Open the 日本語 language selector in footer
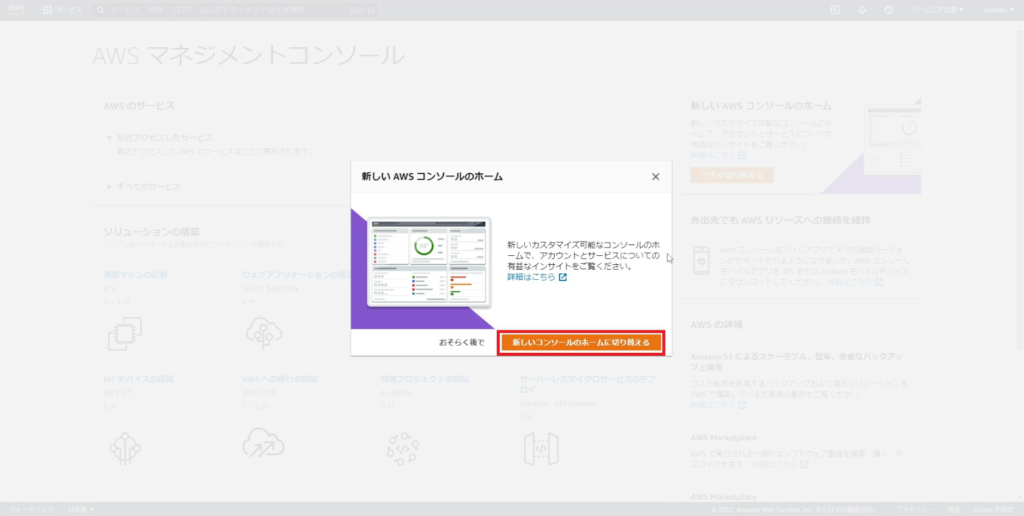 pyautogui.click(x=80, y=509)
